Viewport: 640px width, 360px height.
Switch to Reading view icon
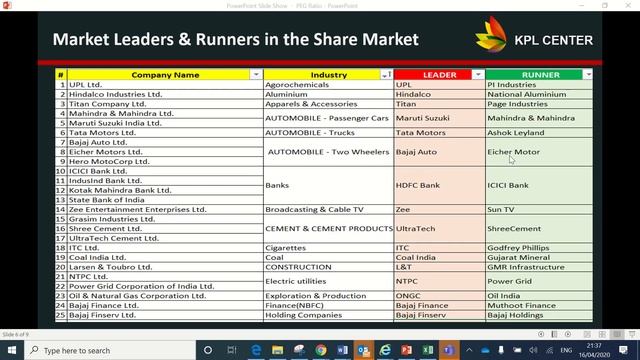coord(617,334)
